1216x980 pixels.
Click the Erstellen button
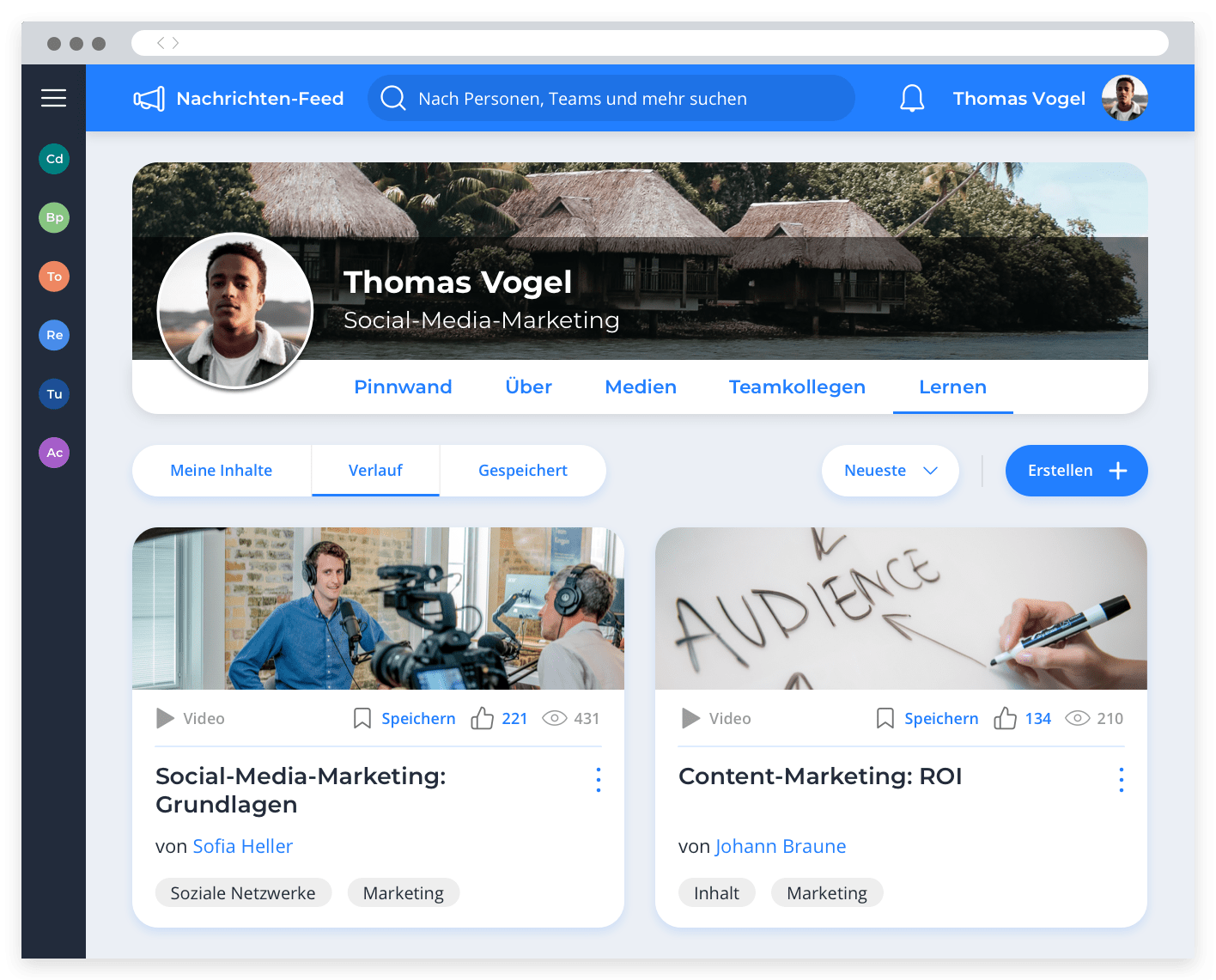(1077, 471)
